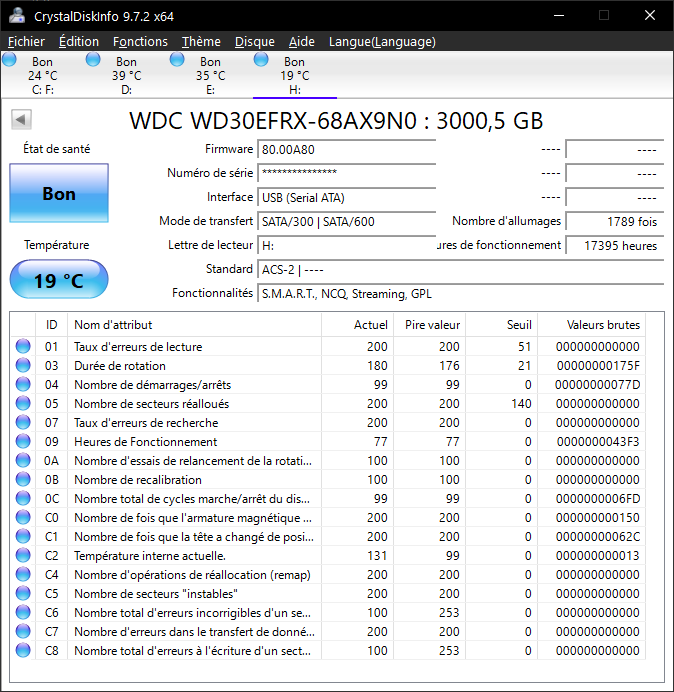Open the Aide menu
The image size is (674, 692).
[x=302, y=41]
